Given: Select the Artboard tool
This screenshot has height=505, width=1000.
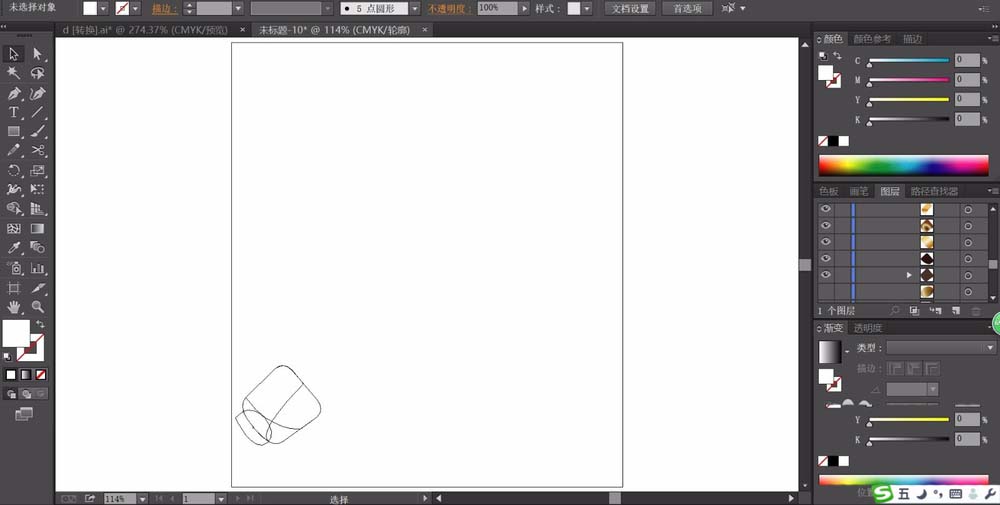Looking at the screenshot, I should click(x=14, y=288).
